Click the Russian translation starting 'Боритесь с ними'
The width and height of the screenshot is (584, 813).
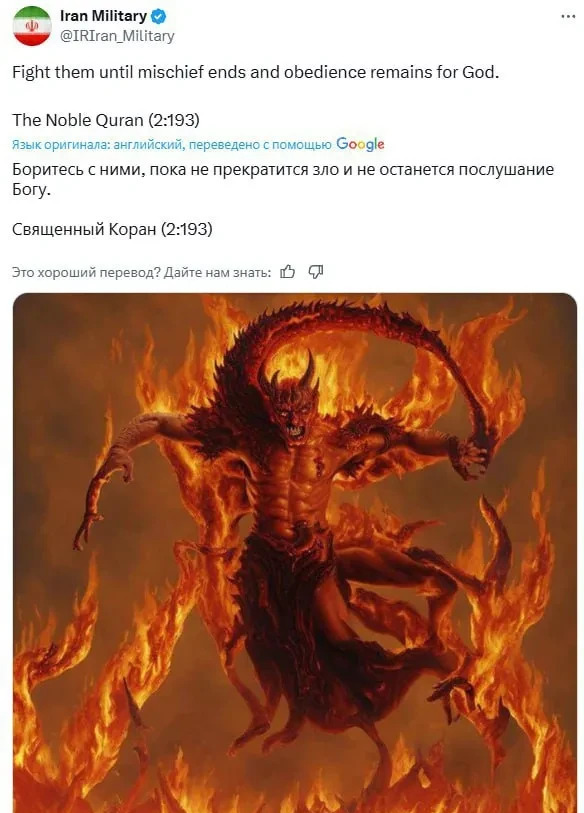pyautogui.click(x=283, y=179)
